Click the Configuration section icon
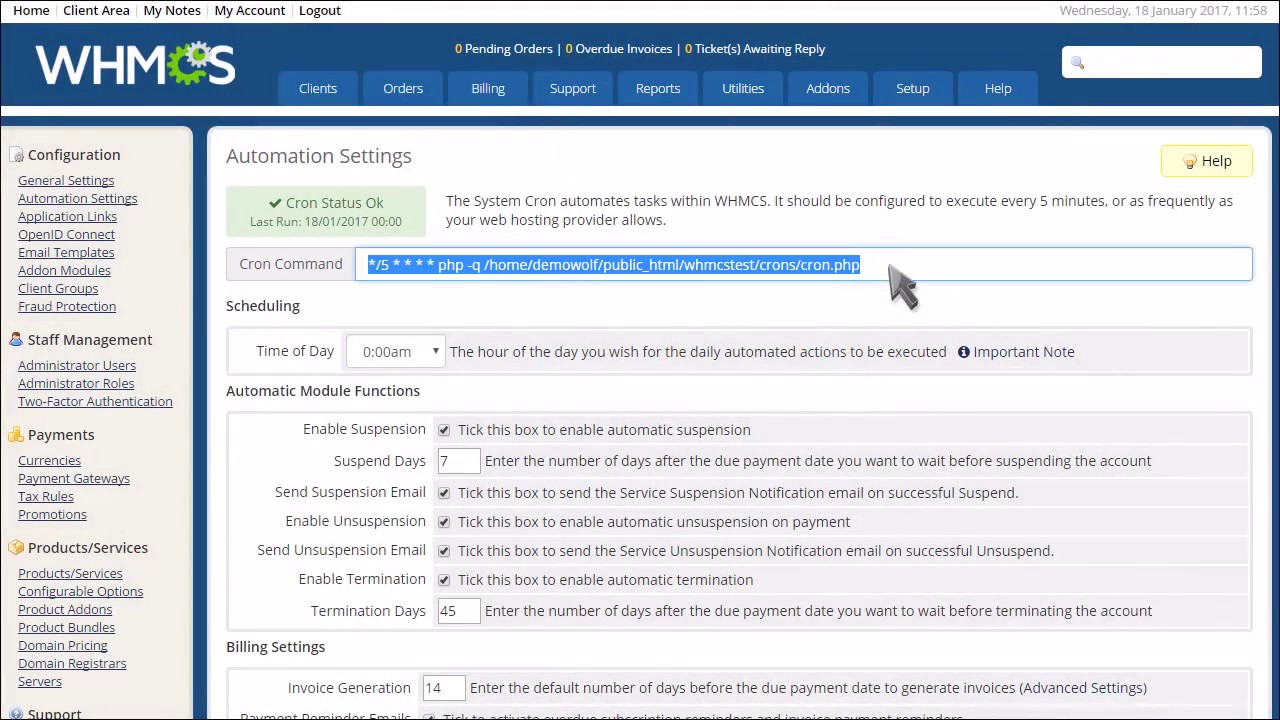 (x=16, y=155)
